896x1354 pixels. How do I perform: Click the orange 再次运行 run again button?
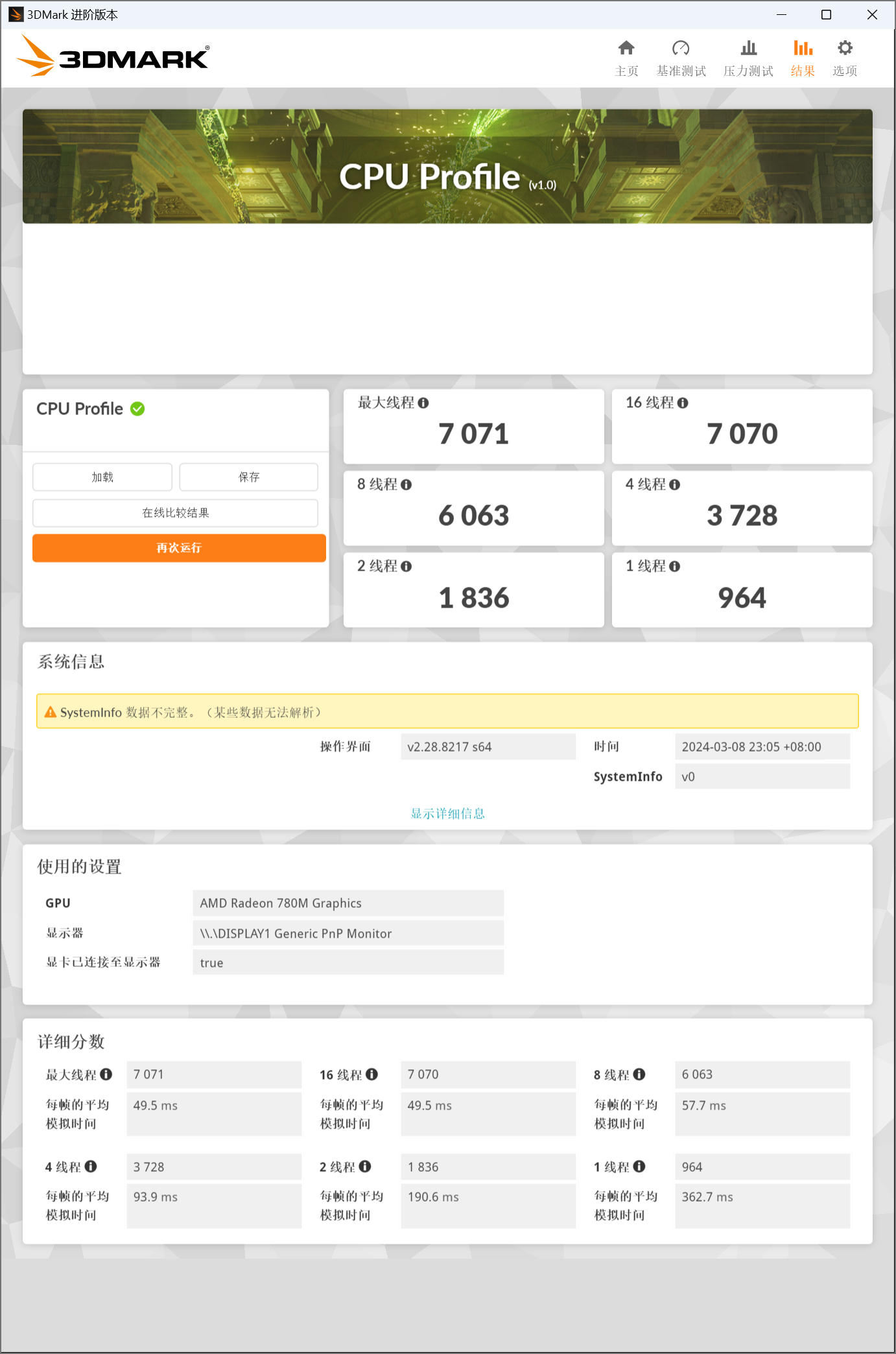click(179, 548)
